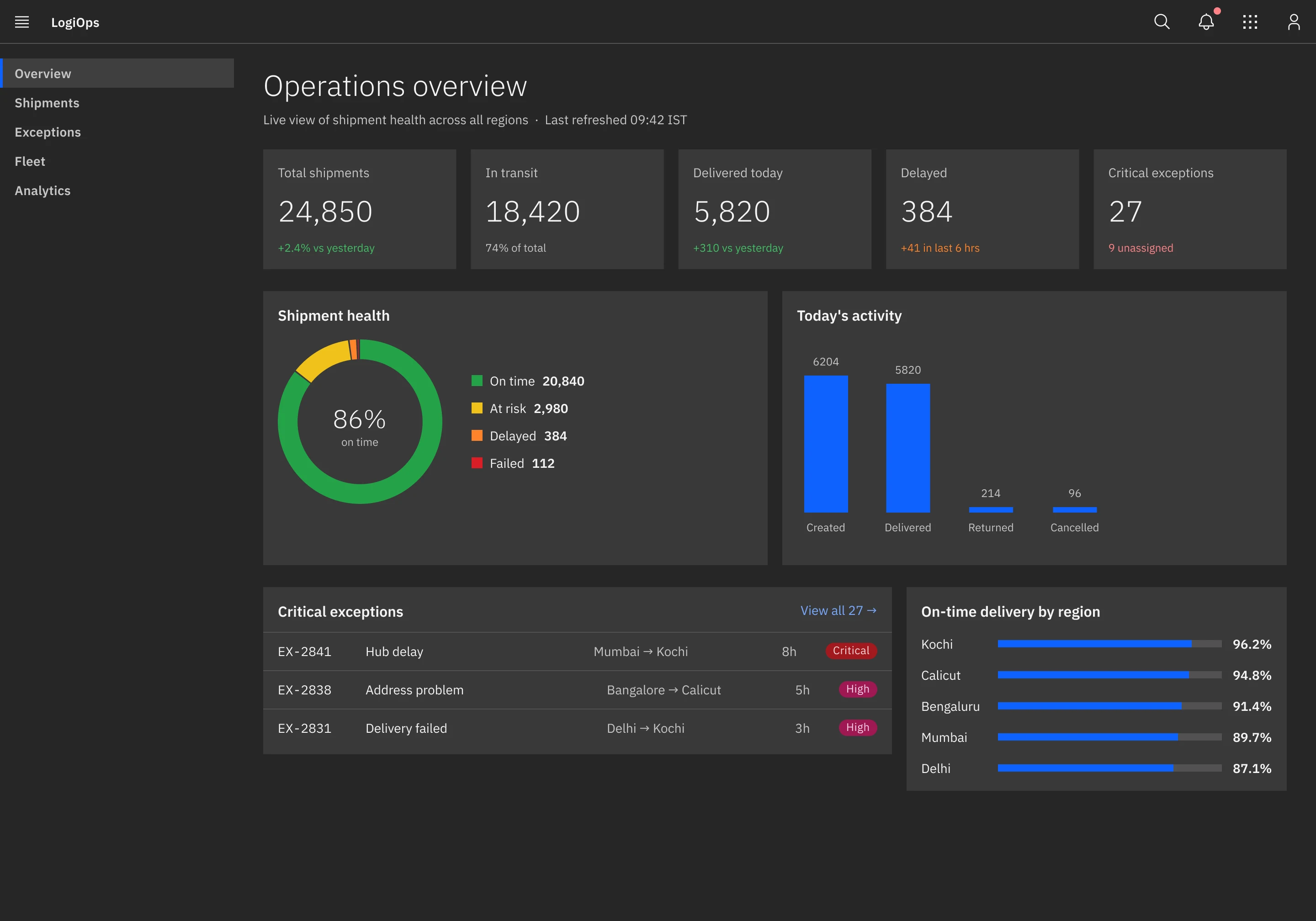Click On-time delivery by region heading
Screen dimensions: 1316x921
coord(1010,612)
